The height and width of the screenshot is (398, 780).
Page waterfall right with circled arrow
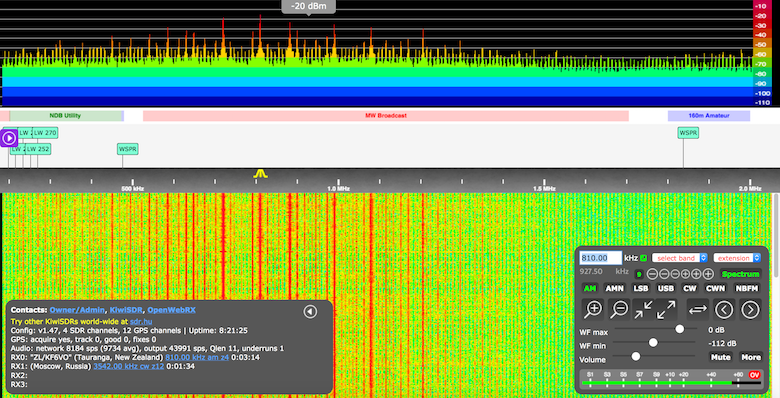pos(750,309)
